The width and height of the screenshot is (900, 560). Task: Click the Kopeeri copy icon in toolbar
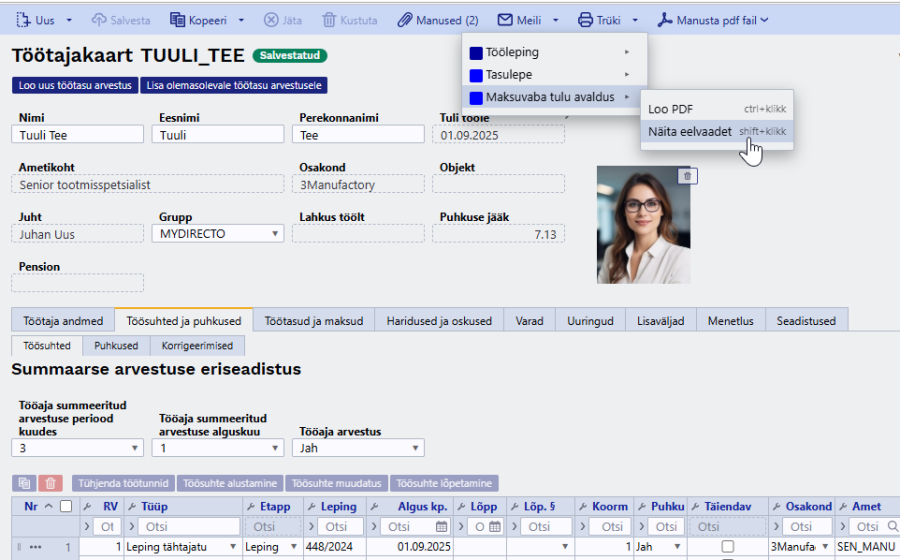point(177,20)
